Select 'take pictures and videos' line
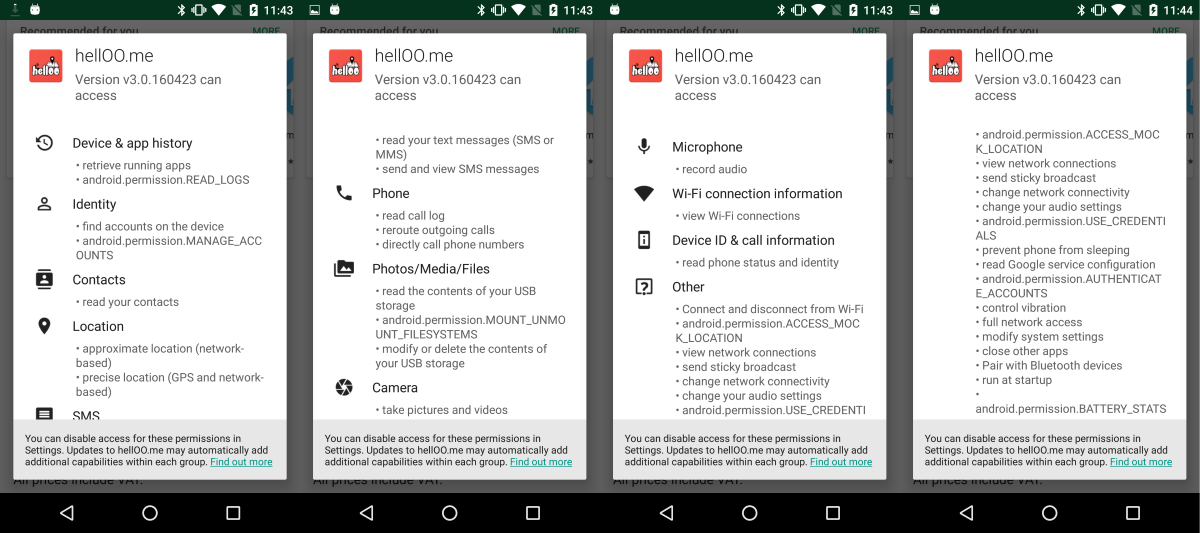The image size is (1200, 533). 441,410
